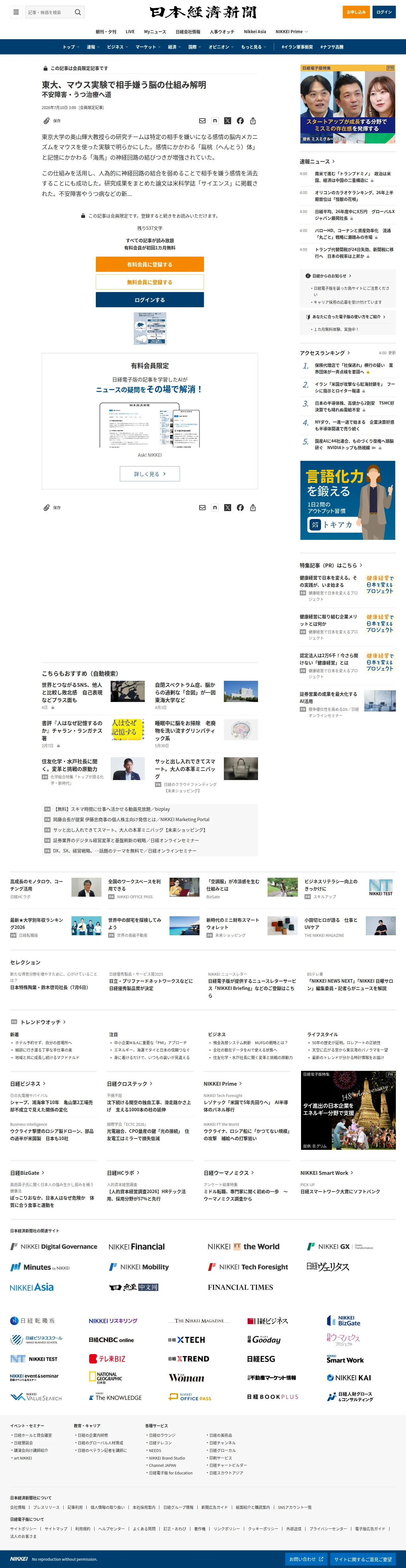This screenshot has height=1568, width=406.
Task: Click the NIKKEI Digital Governance logo
Action: [53, 1247]
